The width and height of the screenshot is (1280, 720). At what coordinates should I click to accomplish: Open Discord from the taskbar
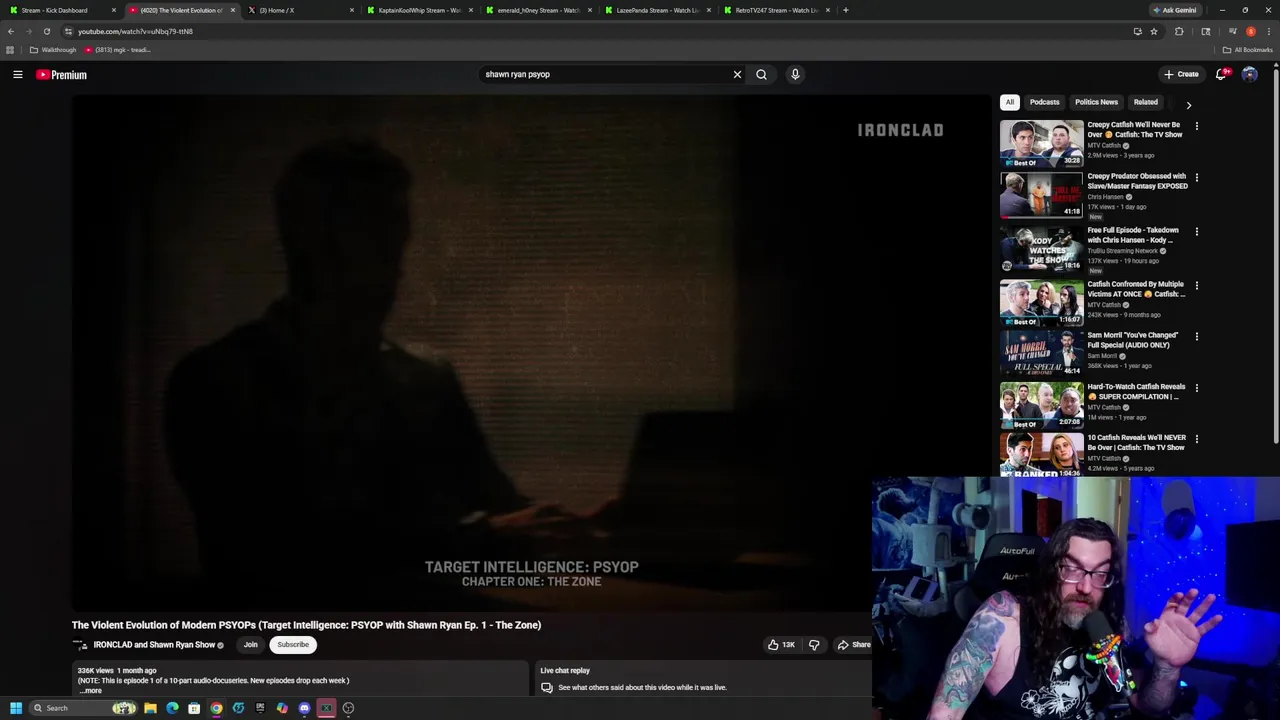pyautogui.click(x=304, y=708)
